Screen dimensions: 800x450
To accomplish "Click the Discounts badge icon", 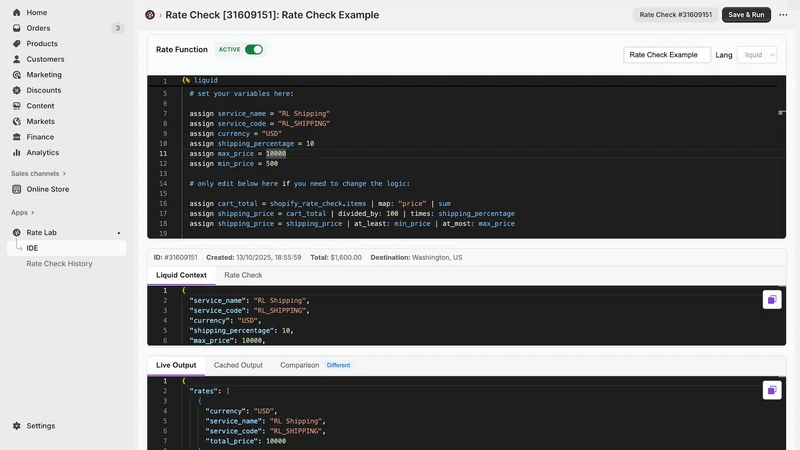I will click(16, 90).
